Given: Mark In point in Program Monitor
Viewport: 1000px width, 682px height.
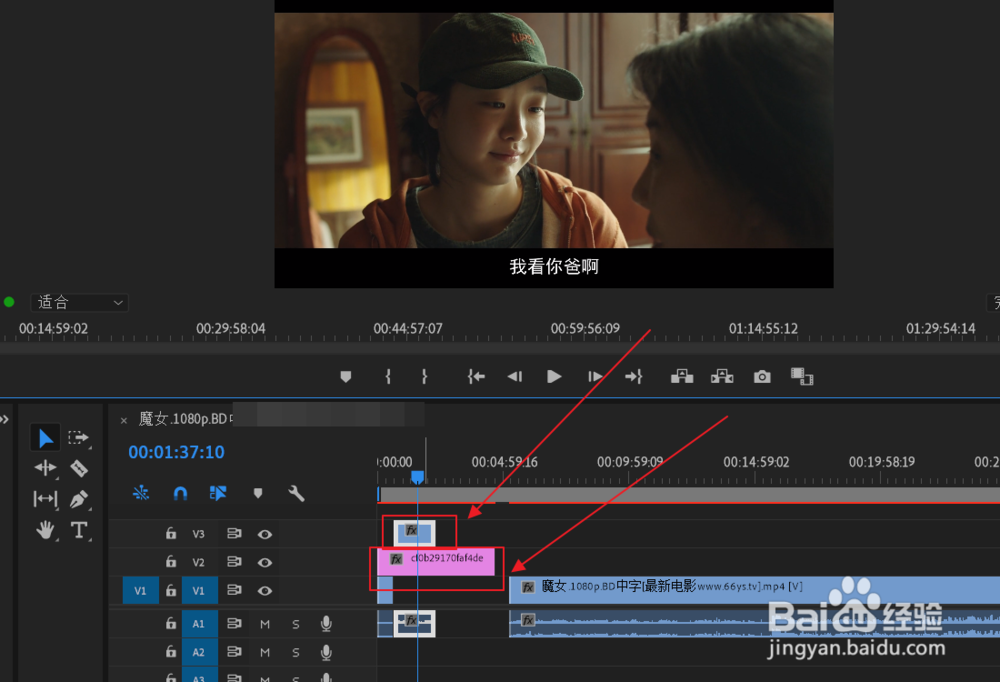Looking at the screenshot, I should pos(388,377).
